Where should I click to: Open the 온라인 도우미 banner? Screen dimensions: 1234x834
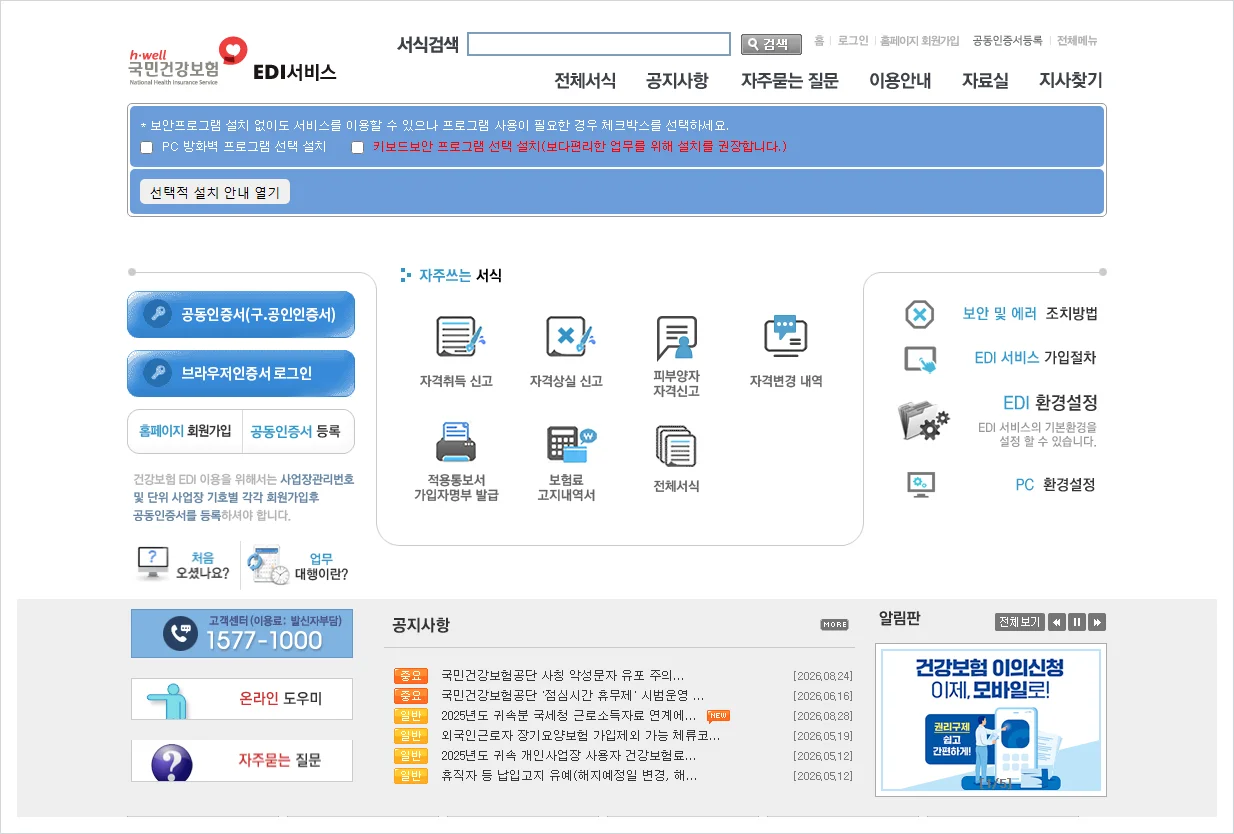coord(242,699)
